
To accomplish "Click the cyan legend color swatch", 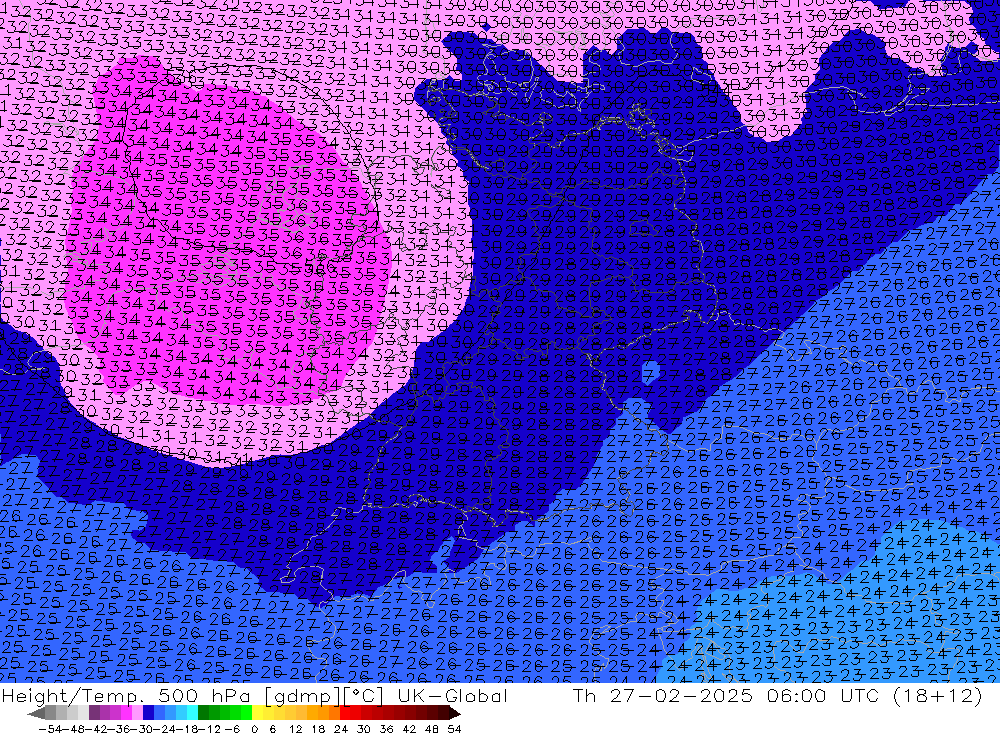I will (x=192, y=713).
